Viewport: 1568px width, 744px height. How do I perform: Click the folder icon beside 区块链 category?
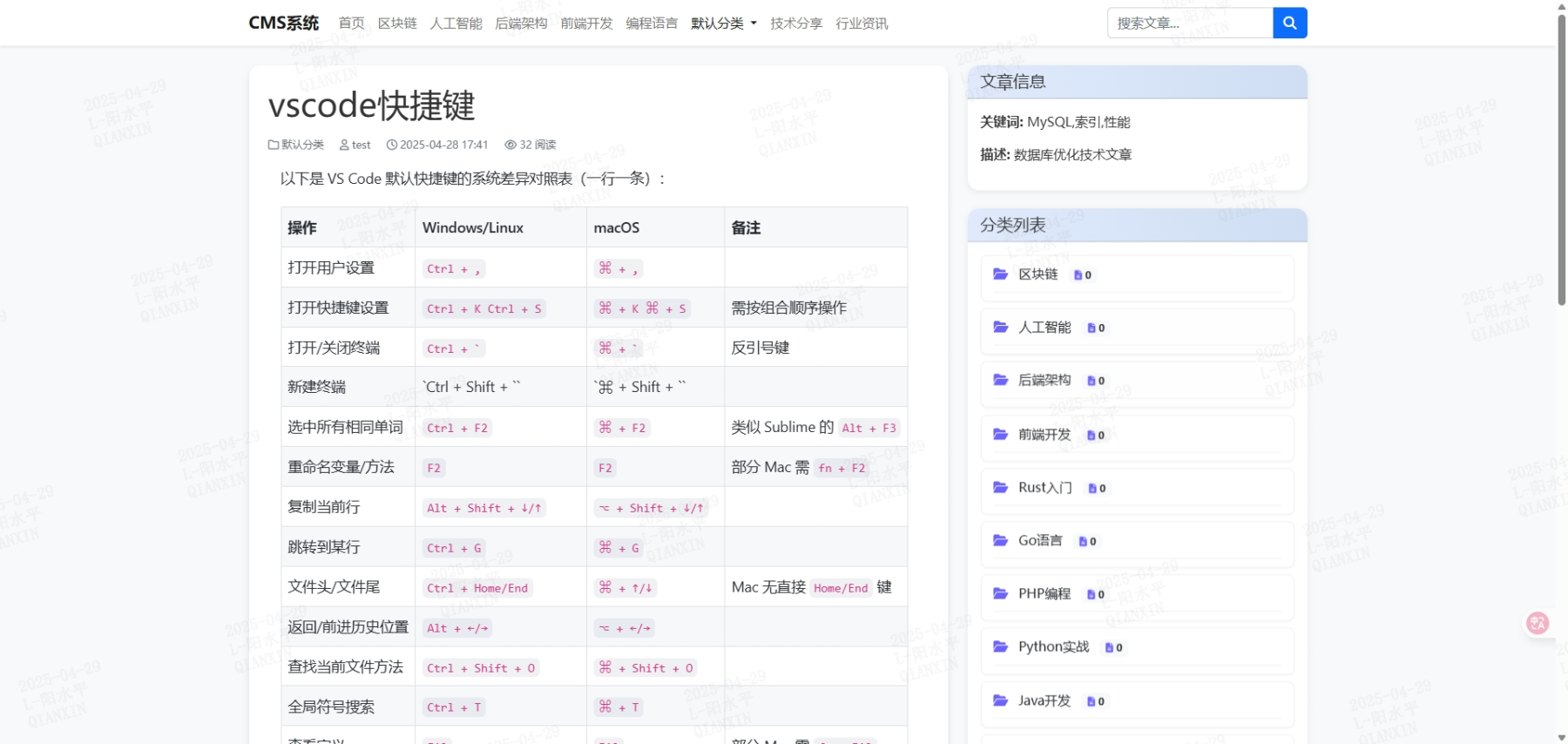pos(1001,274)
